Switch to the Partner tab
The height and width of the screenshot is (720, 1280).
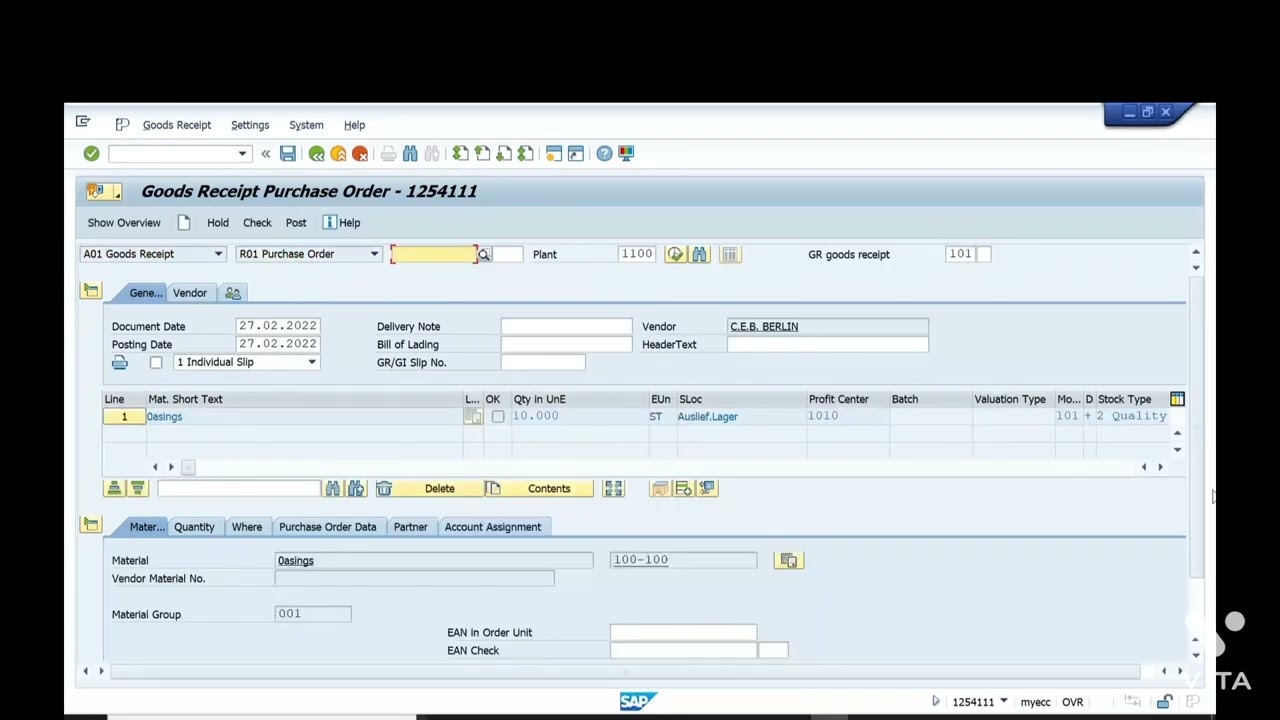pos(410,527)
